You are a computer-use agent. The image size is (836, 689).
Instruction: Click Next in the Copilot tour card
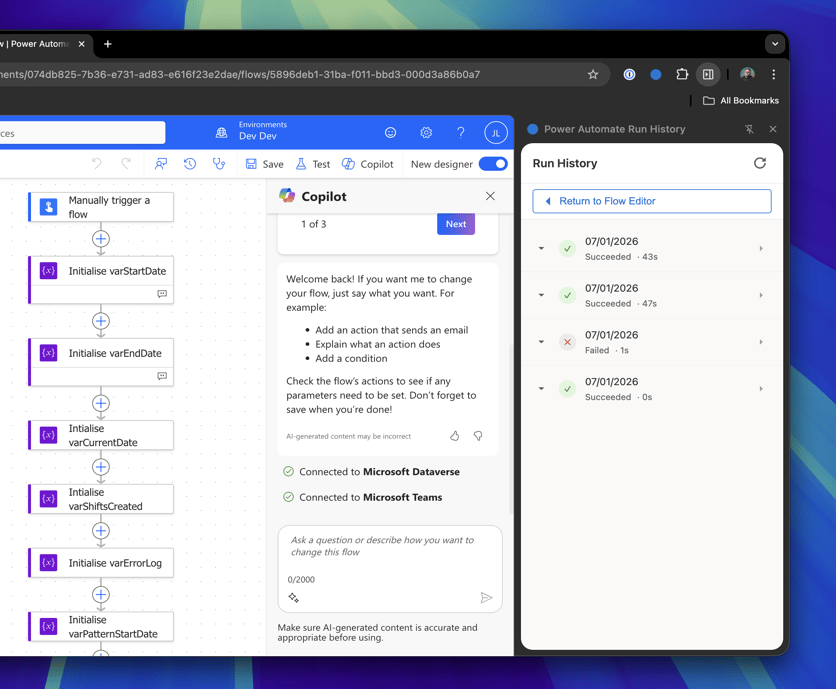[x=456, y=224]
